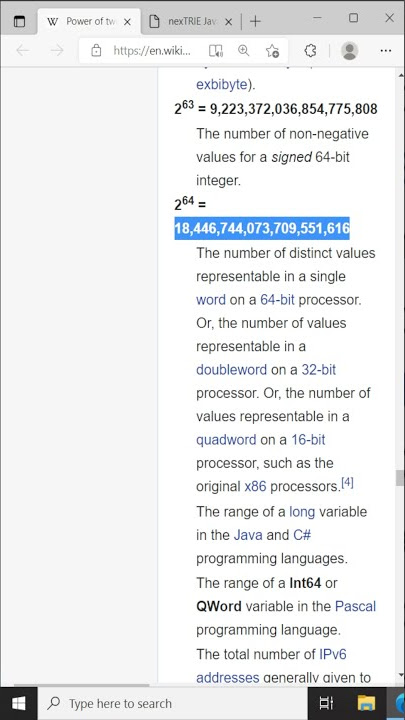Follow the exbibyte link
The width and height of the screenshot is (405, 720).
221,85
